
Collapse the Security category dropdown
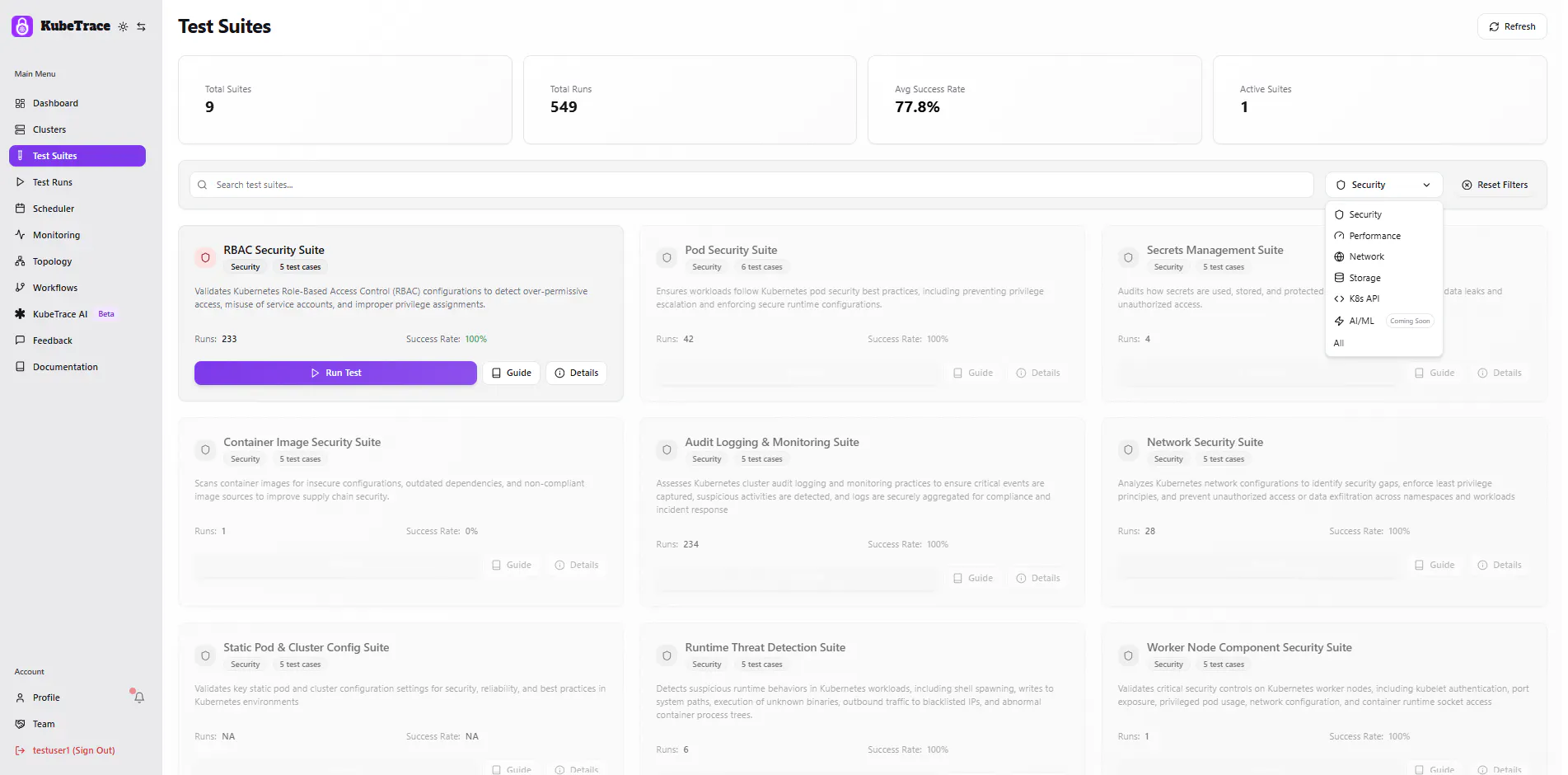(1383, 185)
